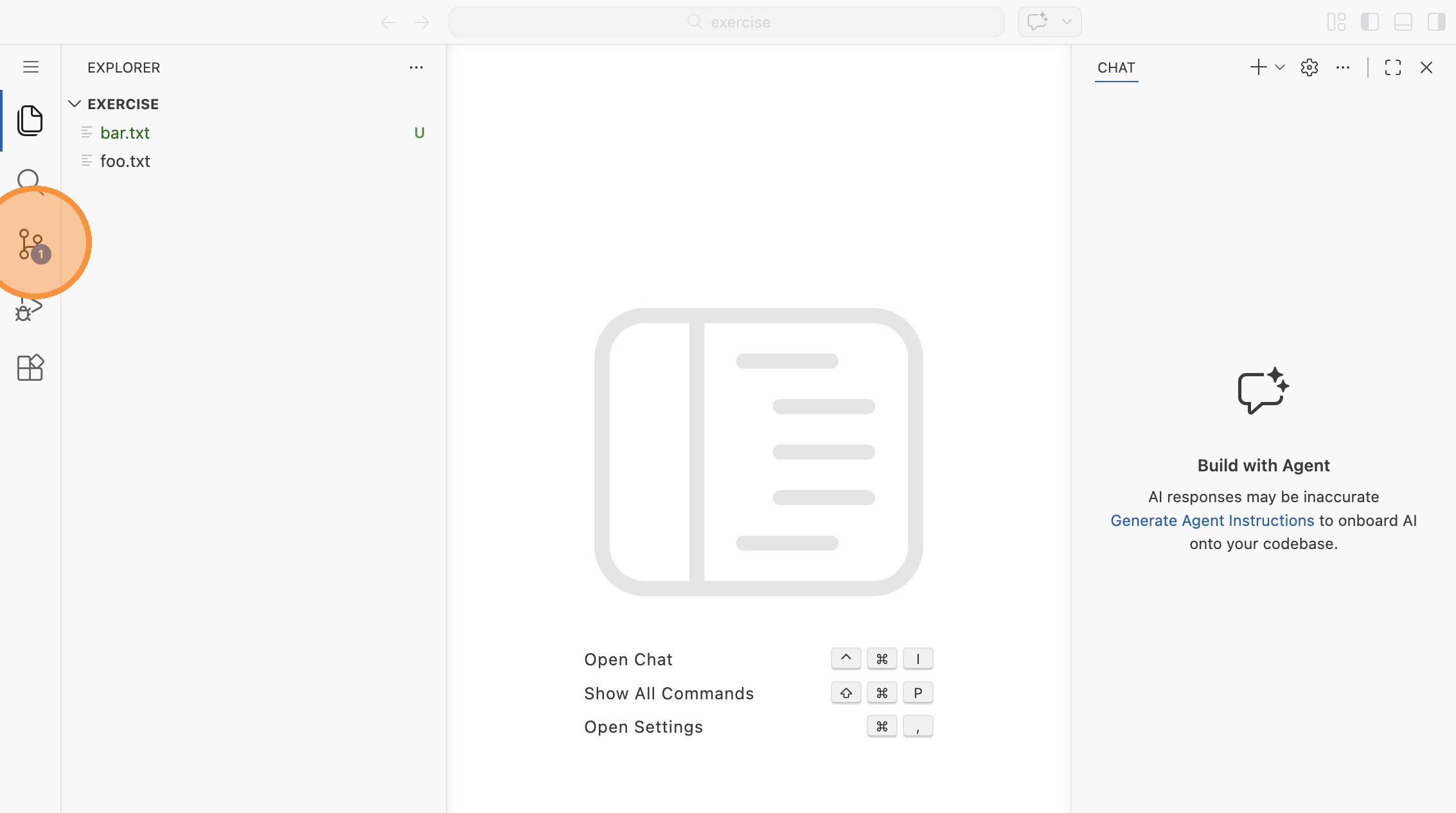Collapse the EXERCISE folder section
The image size is (1456, 813).
[75, 104]
